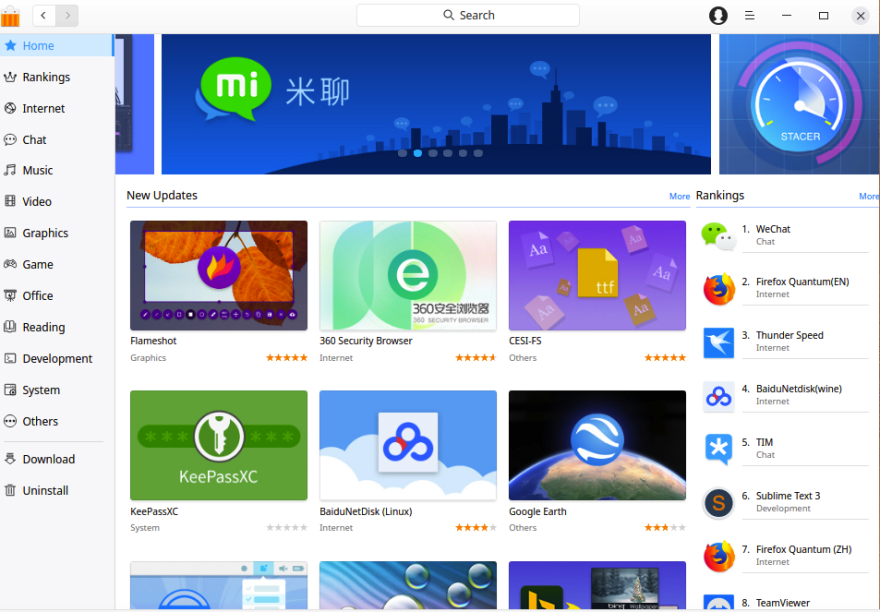
Task: Open the Google Earth app thumbnail
Action: pos(597,445)
